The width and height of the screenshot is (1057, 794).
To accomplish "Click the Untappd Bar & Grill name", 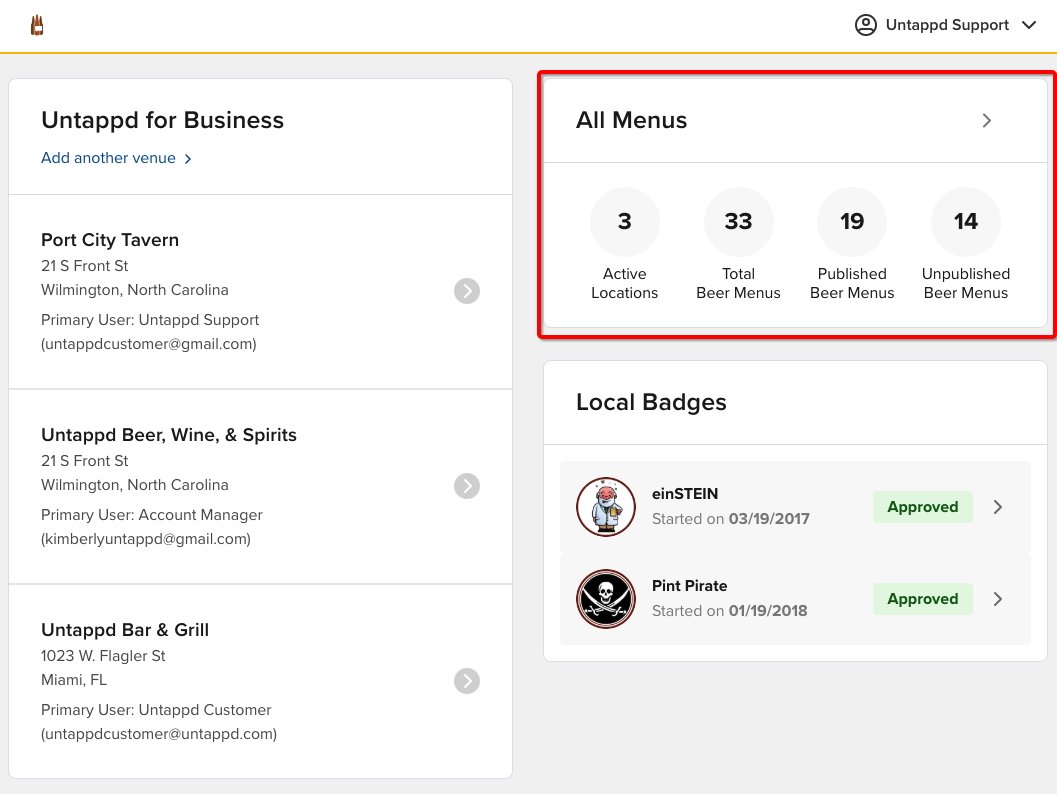I will [125, 630].
